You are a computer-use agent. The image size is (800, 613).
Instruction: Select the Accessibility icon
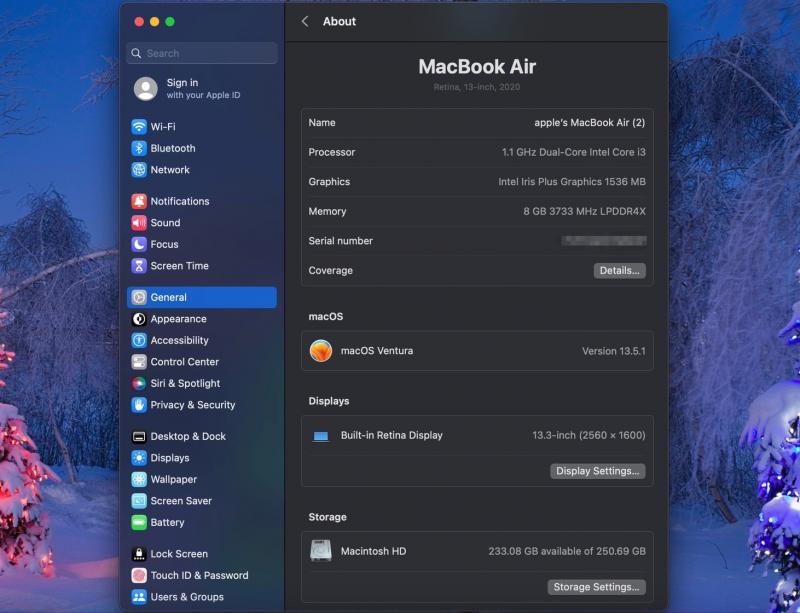[x=139, y=340]
